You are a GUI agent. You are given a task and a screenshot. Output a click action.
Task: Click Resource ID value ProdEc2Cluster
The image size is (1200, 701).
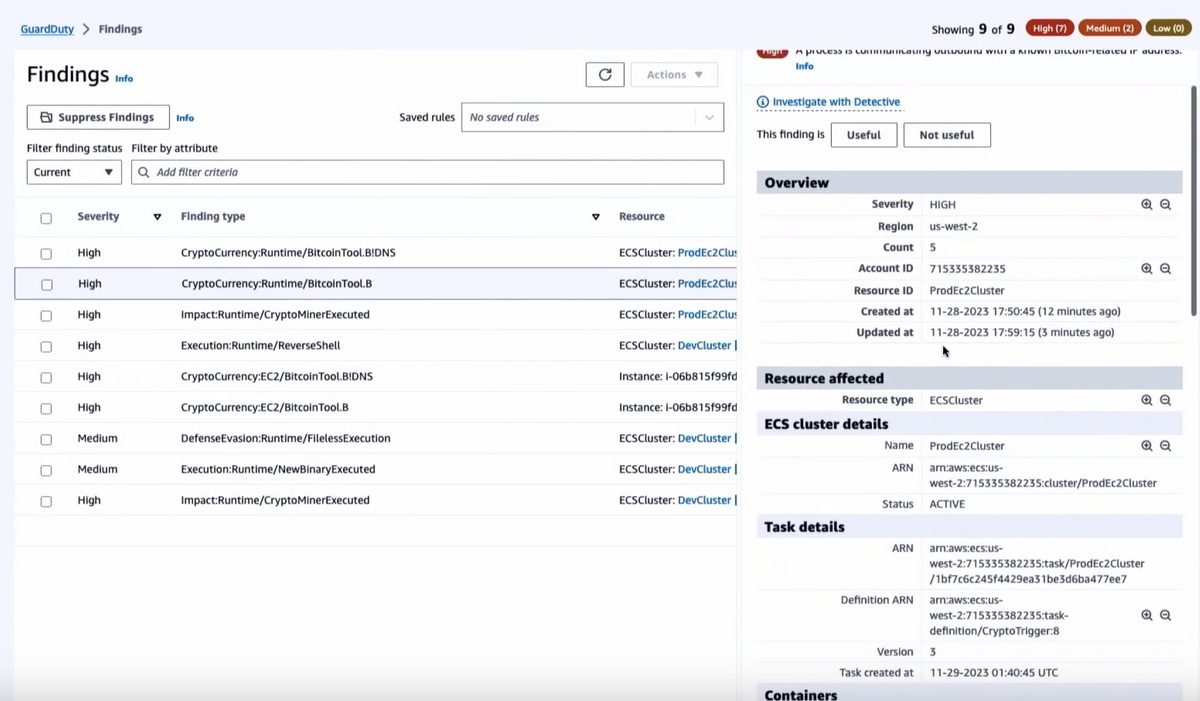[967, 290]
